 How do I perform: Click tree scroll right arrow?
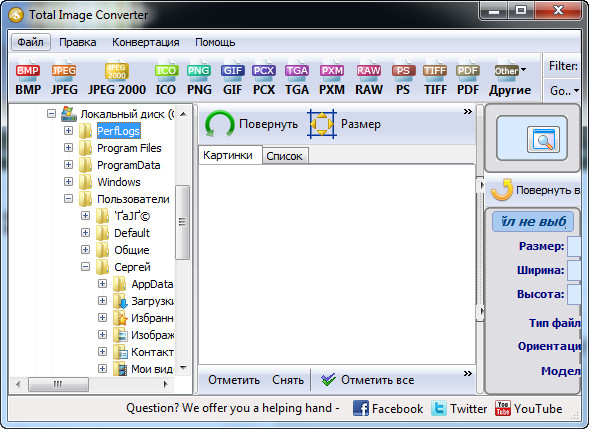[165, 384]
